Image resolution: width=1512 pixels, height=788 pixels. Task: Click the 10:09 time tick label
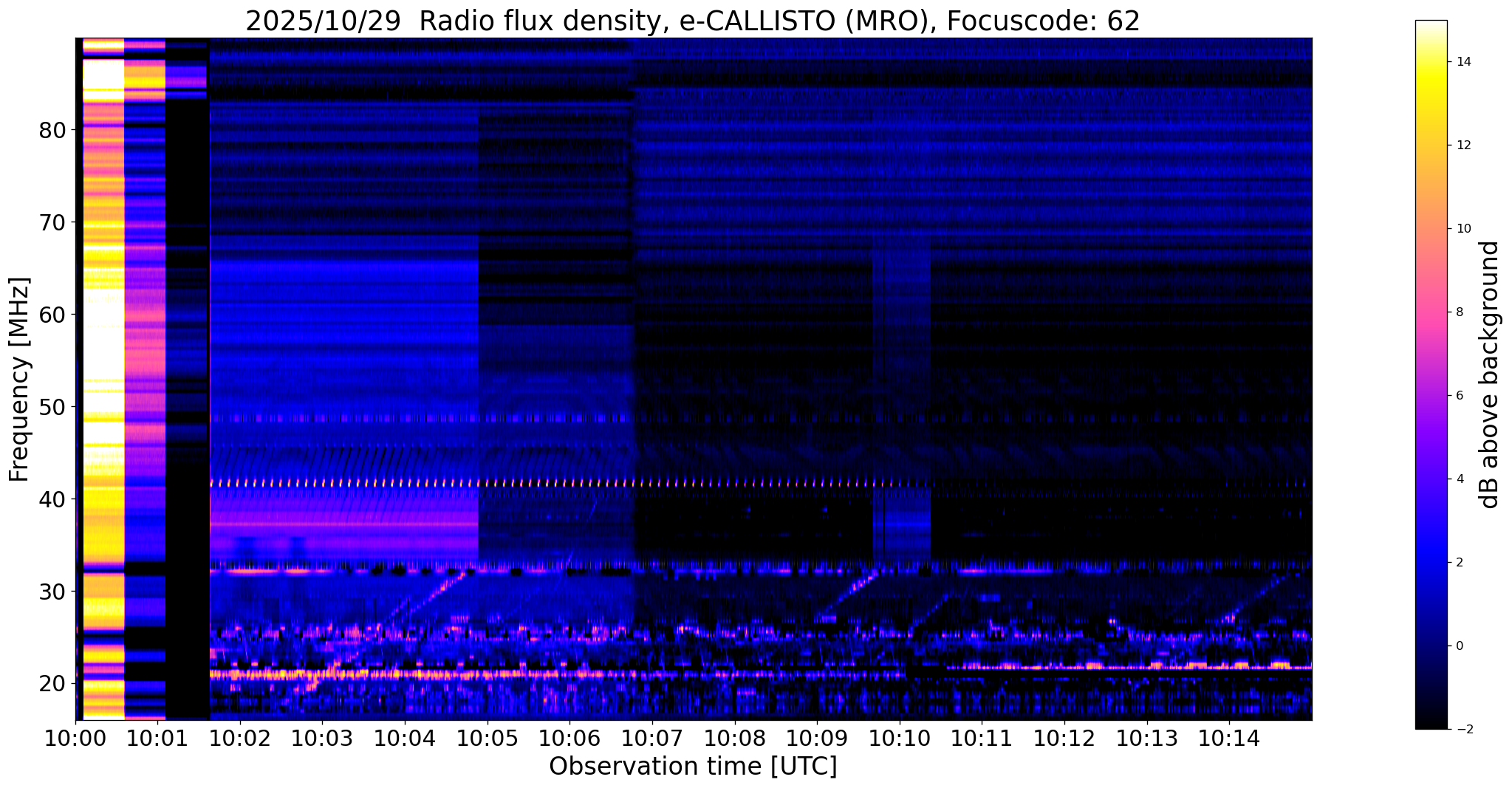[x=817, y=739]
